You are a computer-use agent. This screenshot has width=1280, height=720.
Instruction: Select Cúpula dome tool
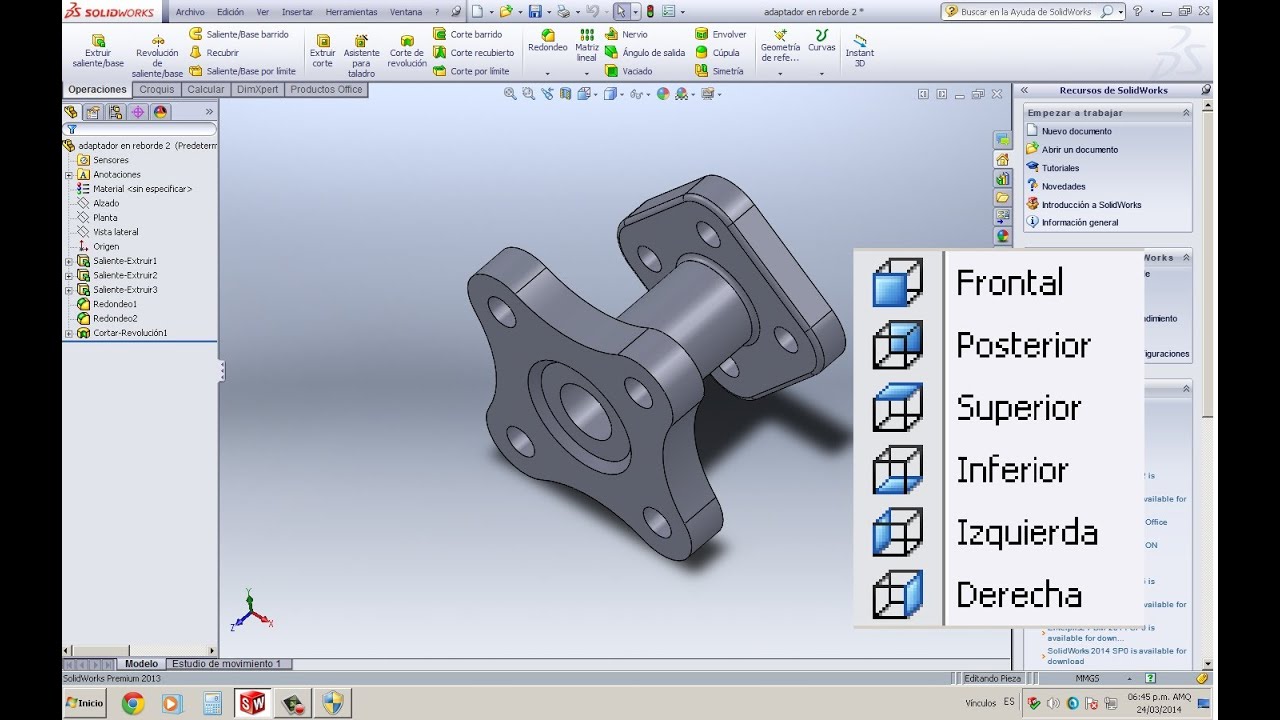[718, 52]
